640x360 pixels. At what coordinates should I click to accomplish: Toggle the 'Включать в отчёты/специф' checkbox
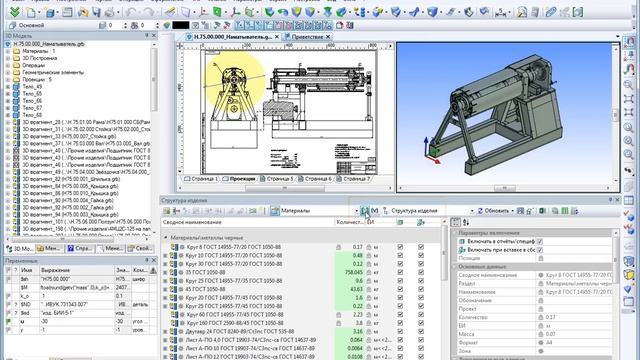540,241
